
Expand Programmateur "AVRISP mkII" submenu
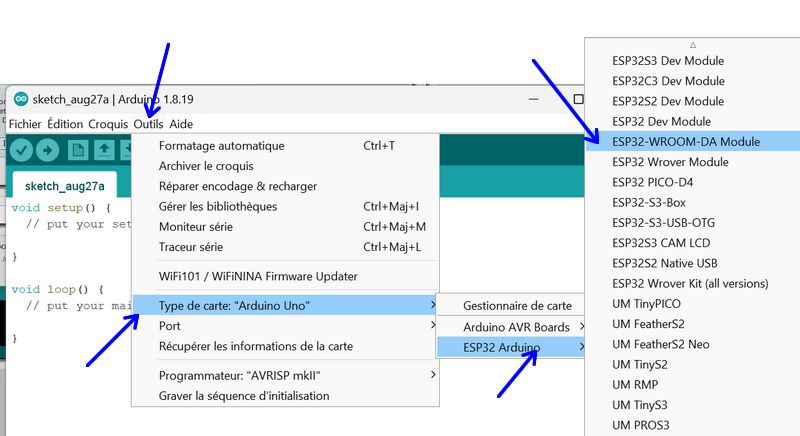pos(285,375)
